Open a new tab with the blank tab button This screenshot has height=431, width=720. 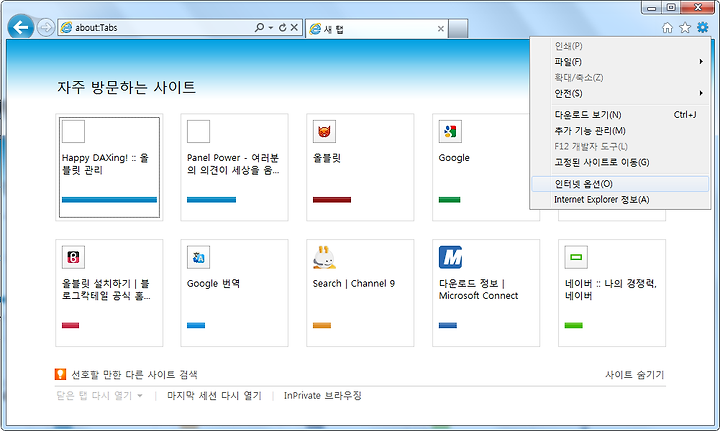[458, 29]
